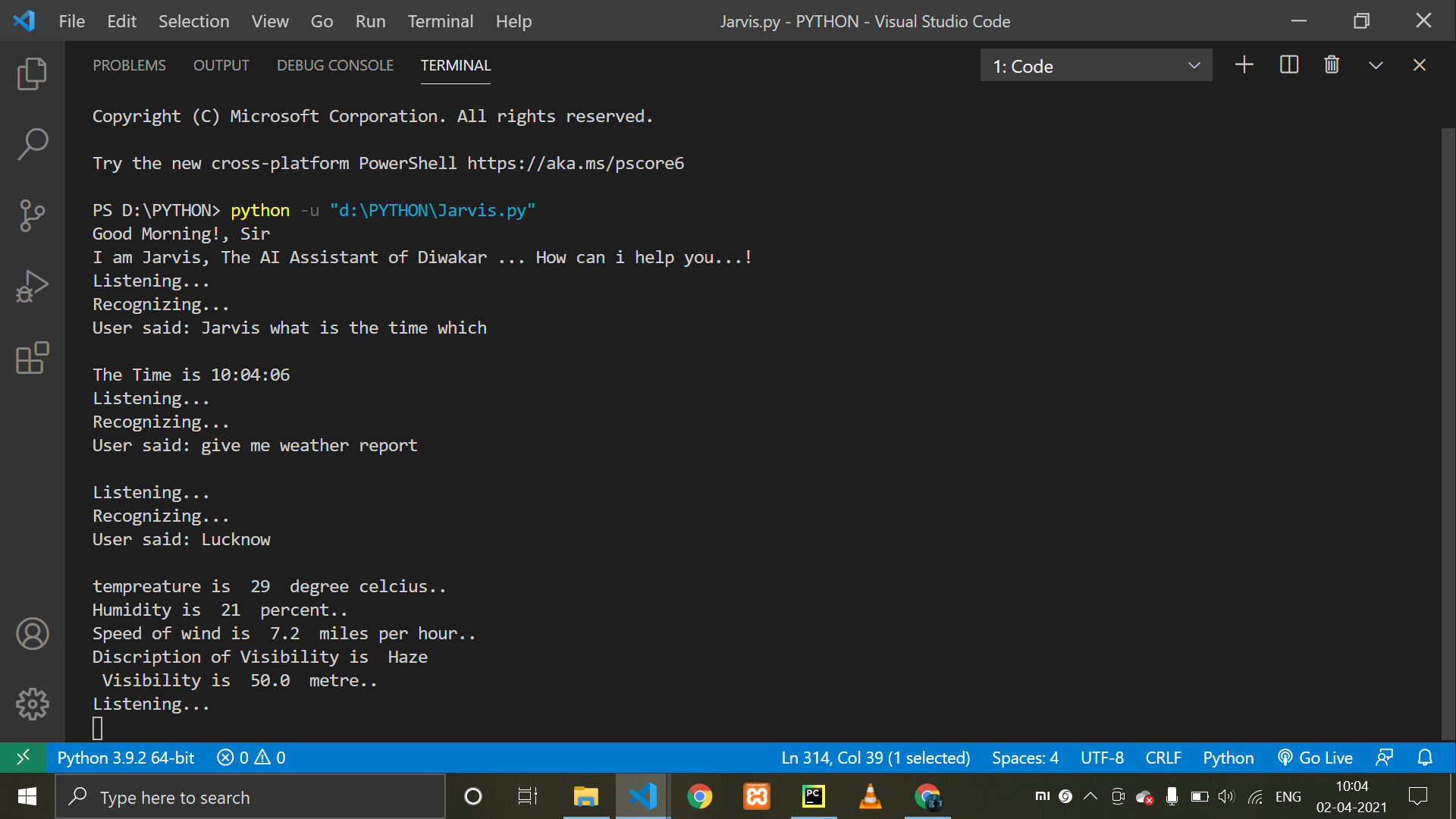Click "The Time is 10:04:06" output line
Screen dimensions: 1456x819
(x=191, y=375)
